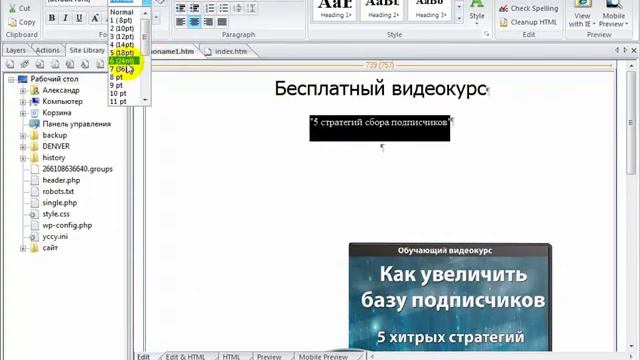Toggle bold formatting

52,18
